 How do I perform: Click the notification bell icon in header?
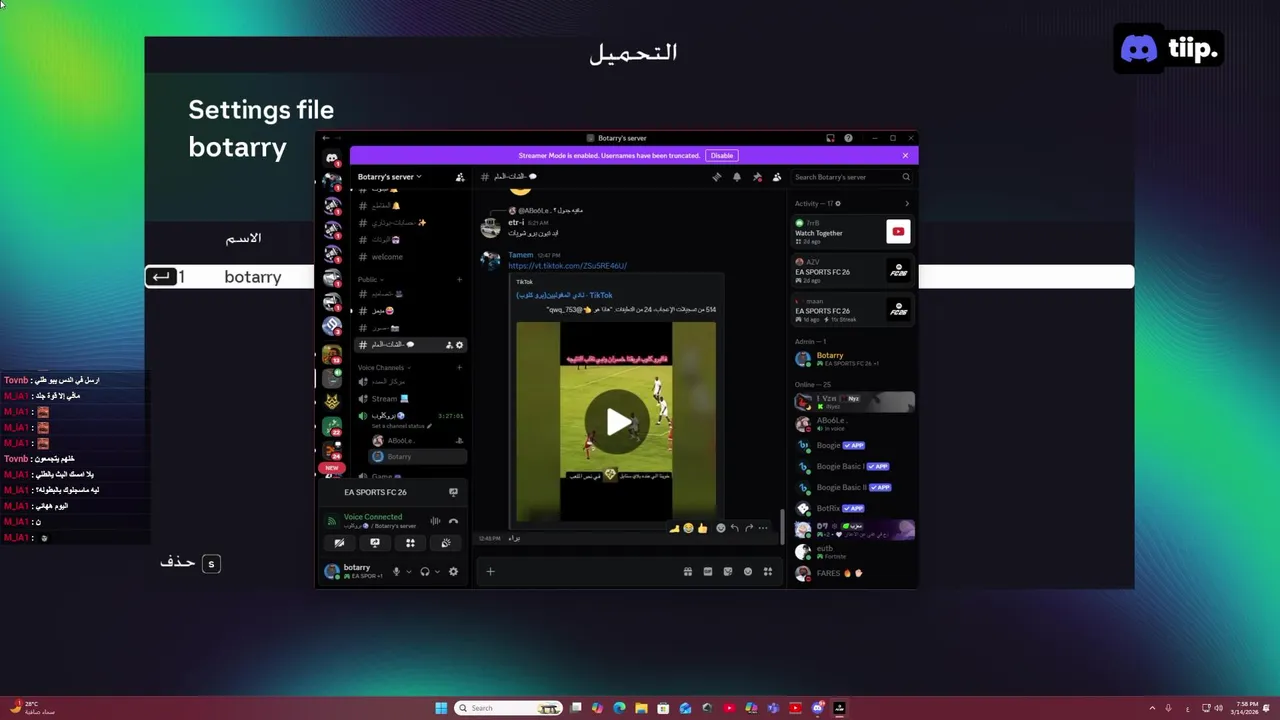737,177
